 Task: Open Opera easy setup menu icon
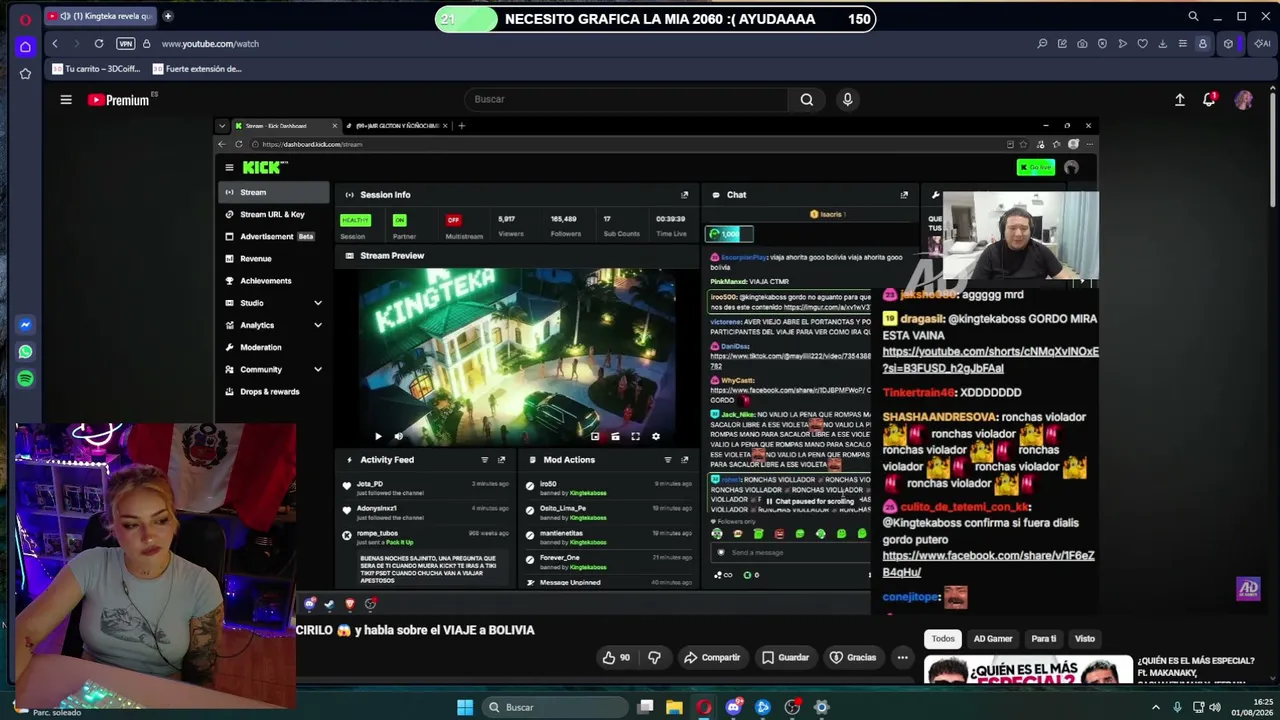(1182, 44)
